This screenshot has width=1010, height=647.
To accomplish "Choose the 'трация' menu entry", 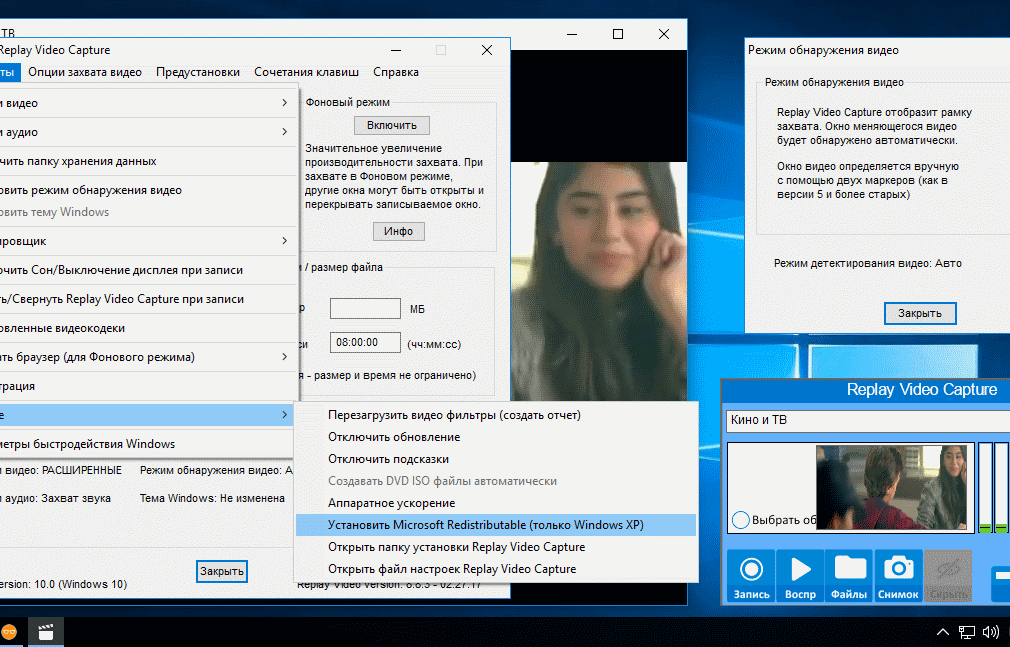I will [148, 386].
